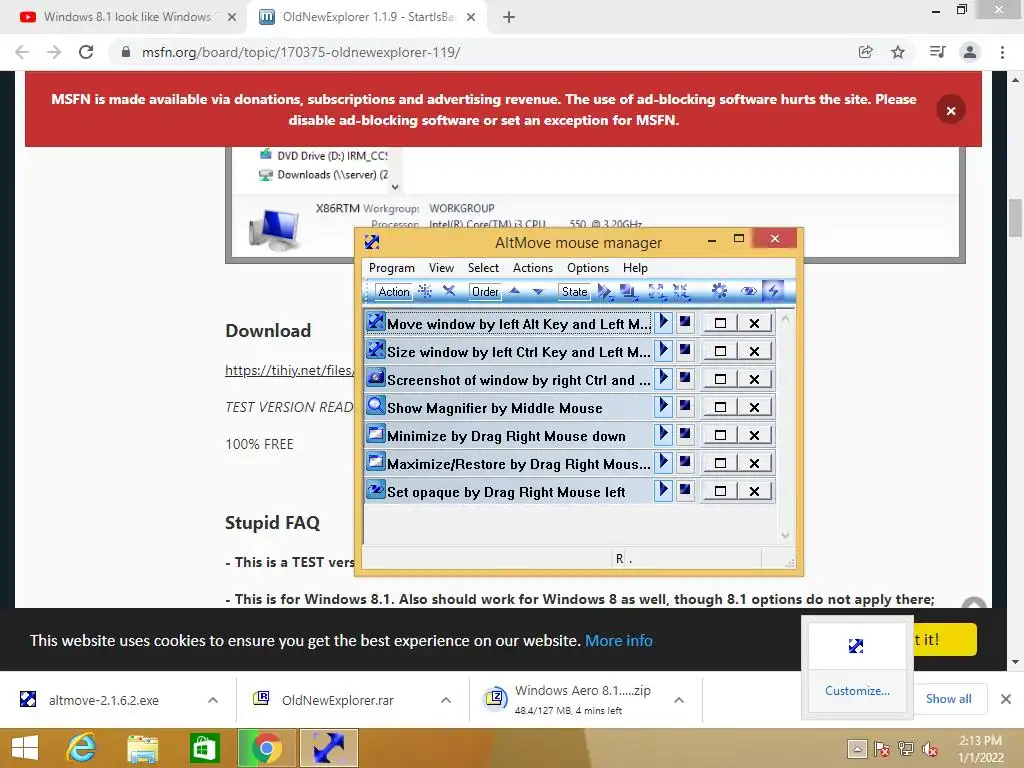Click the lightning bolt toolbar icon
Viewport: 1024px width, 768px height.
tap(774, 291)
